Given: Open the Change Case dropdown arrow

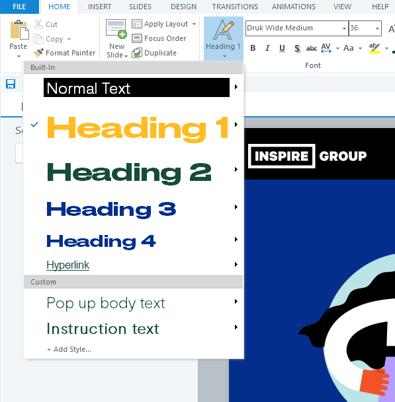Looking at the screenshot, I should point(360,48).
